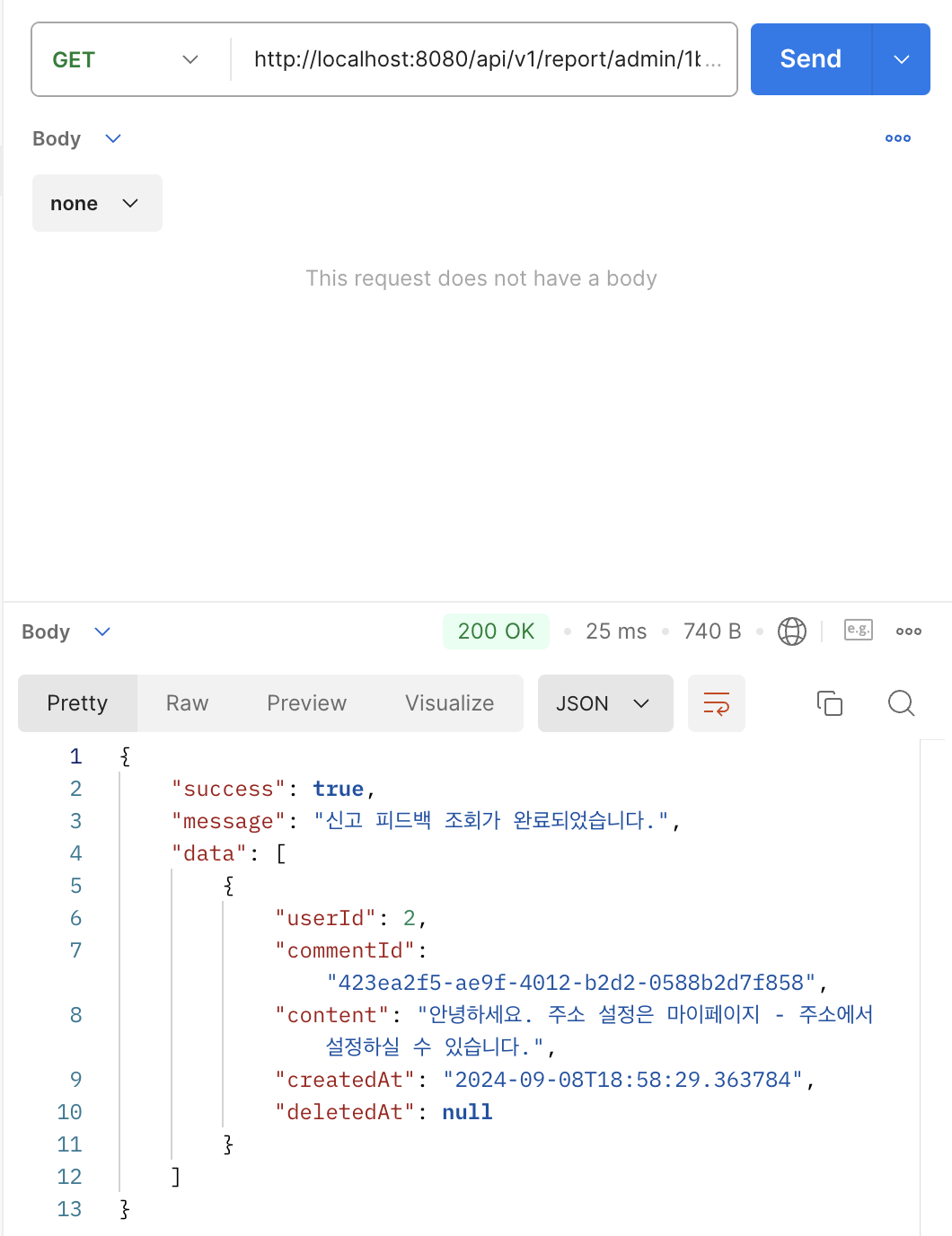Screen dimensions: 952x1236
Task: Expand the Send button arrow options
Action: coord(901,59)
